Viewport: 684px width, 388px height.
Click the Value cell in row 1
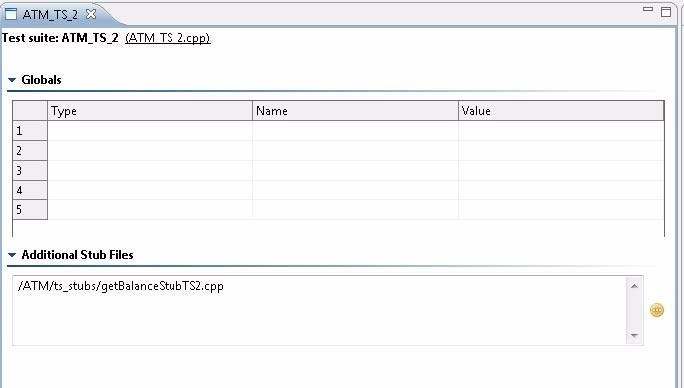(561, 131)
